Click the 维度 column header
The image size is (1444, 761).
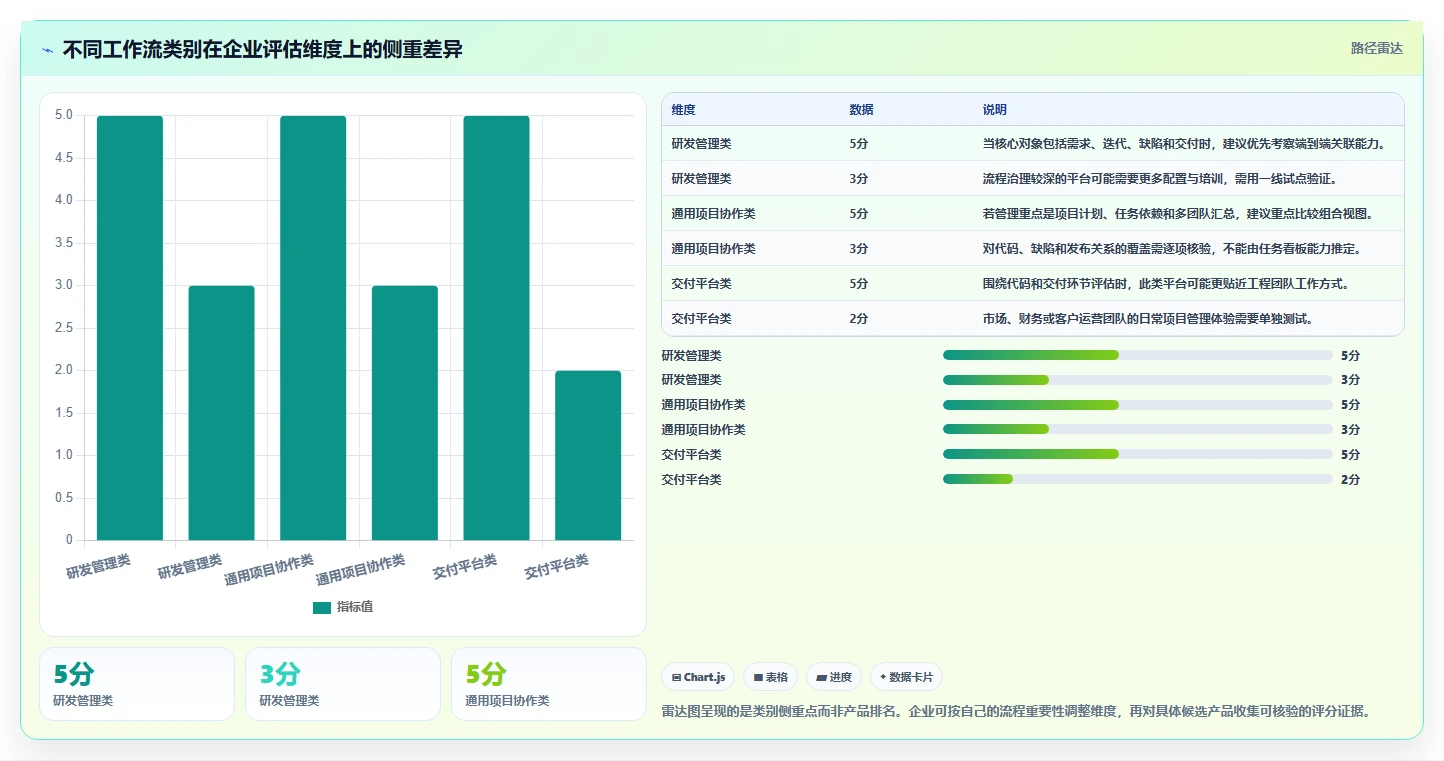point(684,110)
